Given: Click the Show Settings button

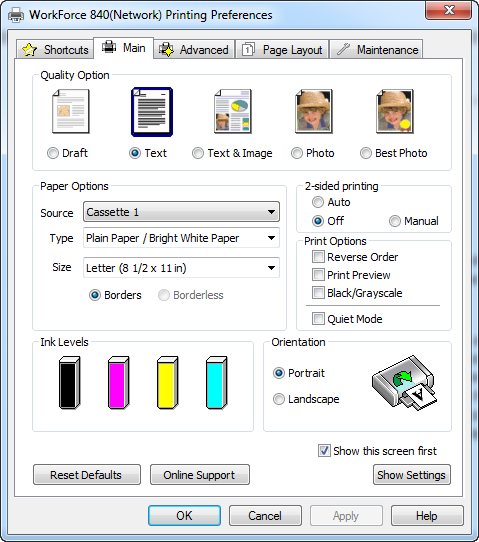Looking at the screenshot, I should [x=412, y=475].
